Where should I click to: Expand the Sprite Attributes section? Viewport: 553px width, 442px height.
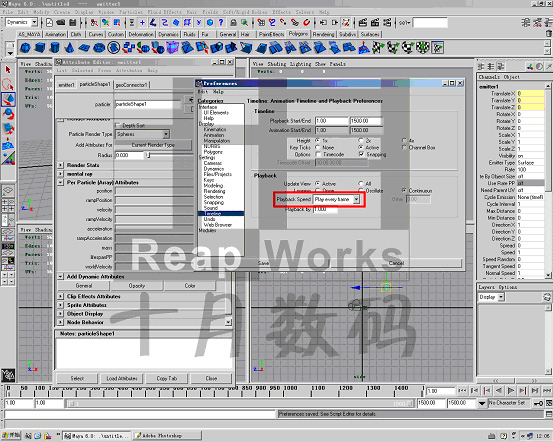pos(60,305)
